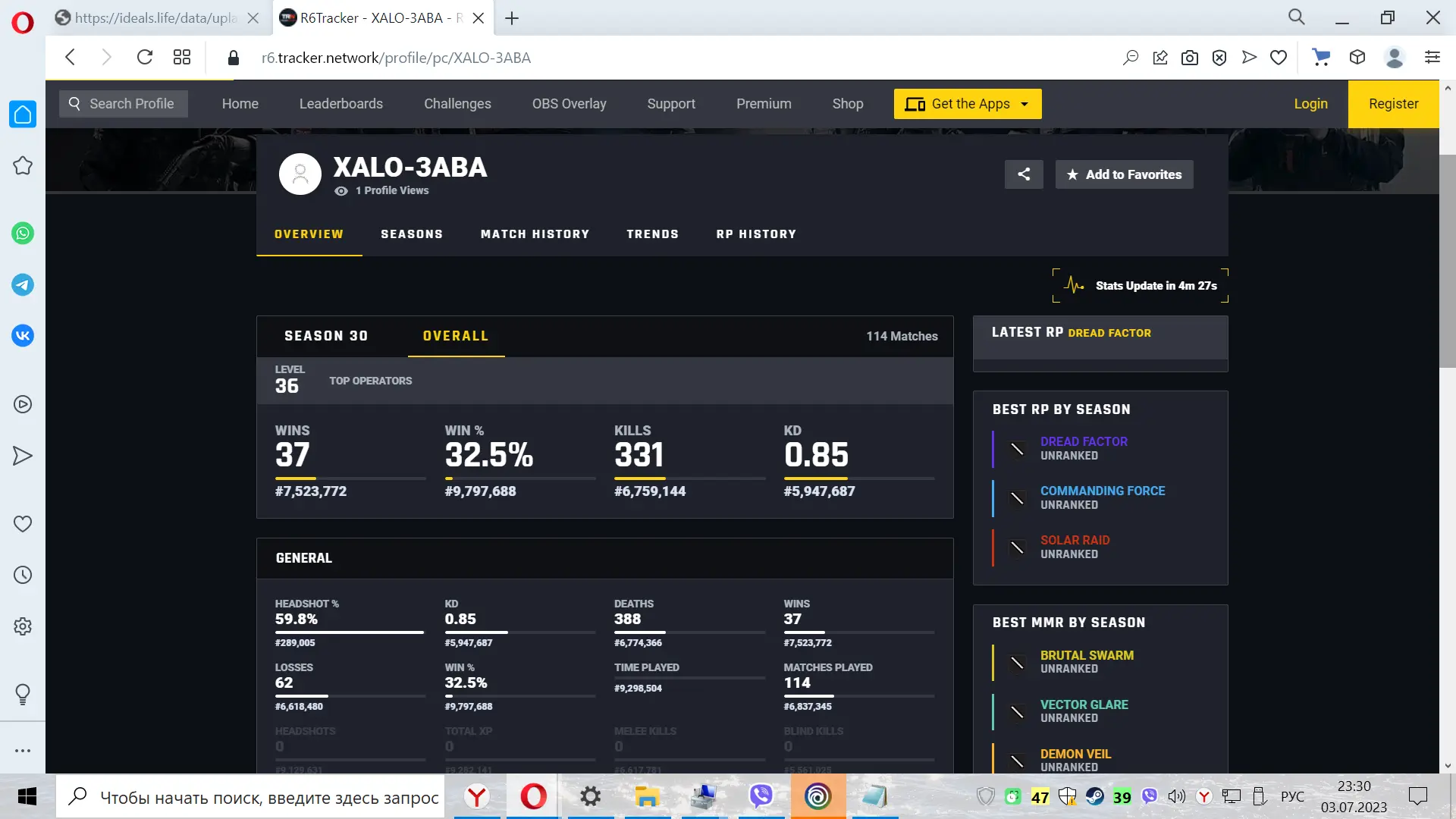This screenshot has height=819, width=1456.
Task: Click the Login link
Action: 1310,104
